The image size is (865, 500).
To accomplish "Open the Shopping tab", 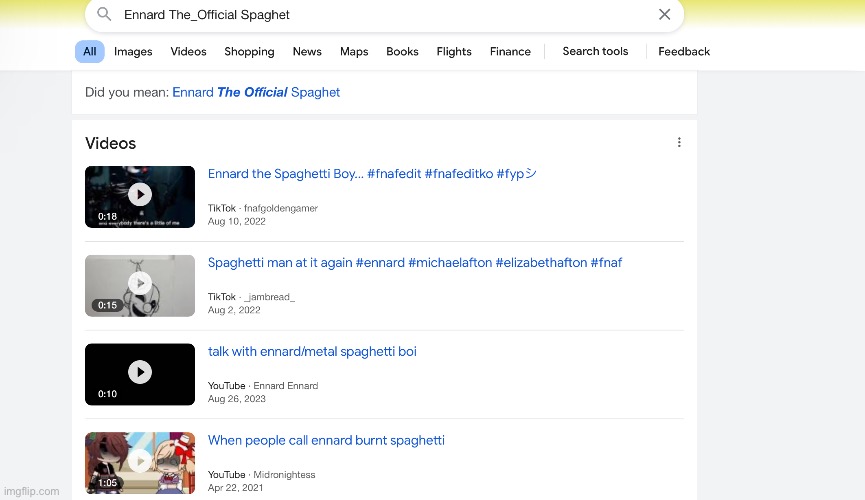I will click(x=249, y=52).
